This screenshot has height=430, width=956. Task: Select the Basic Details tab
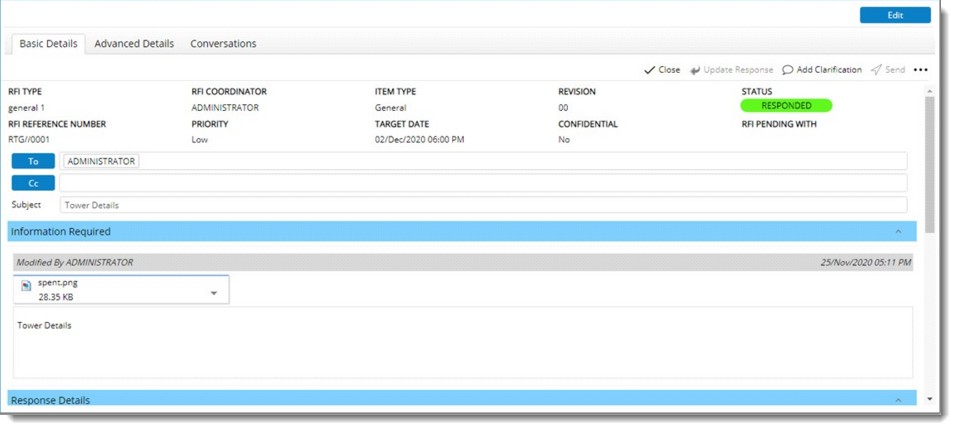click(x=48, y=44)
